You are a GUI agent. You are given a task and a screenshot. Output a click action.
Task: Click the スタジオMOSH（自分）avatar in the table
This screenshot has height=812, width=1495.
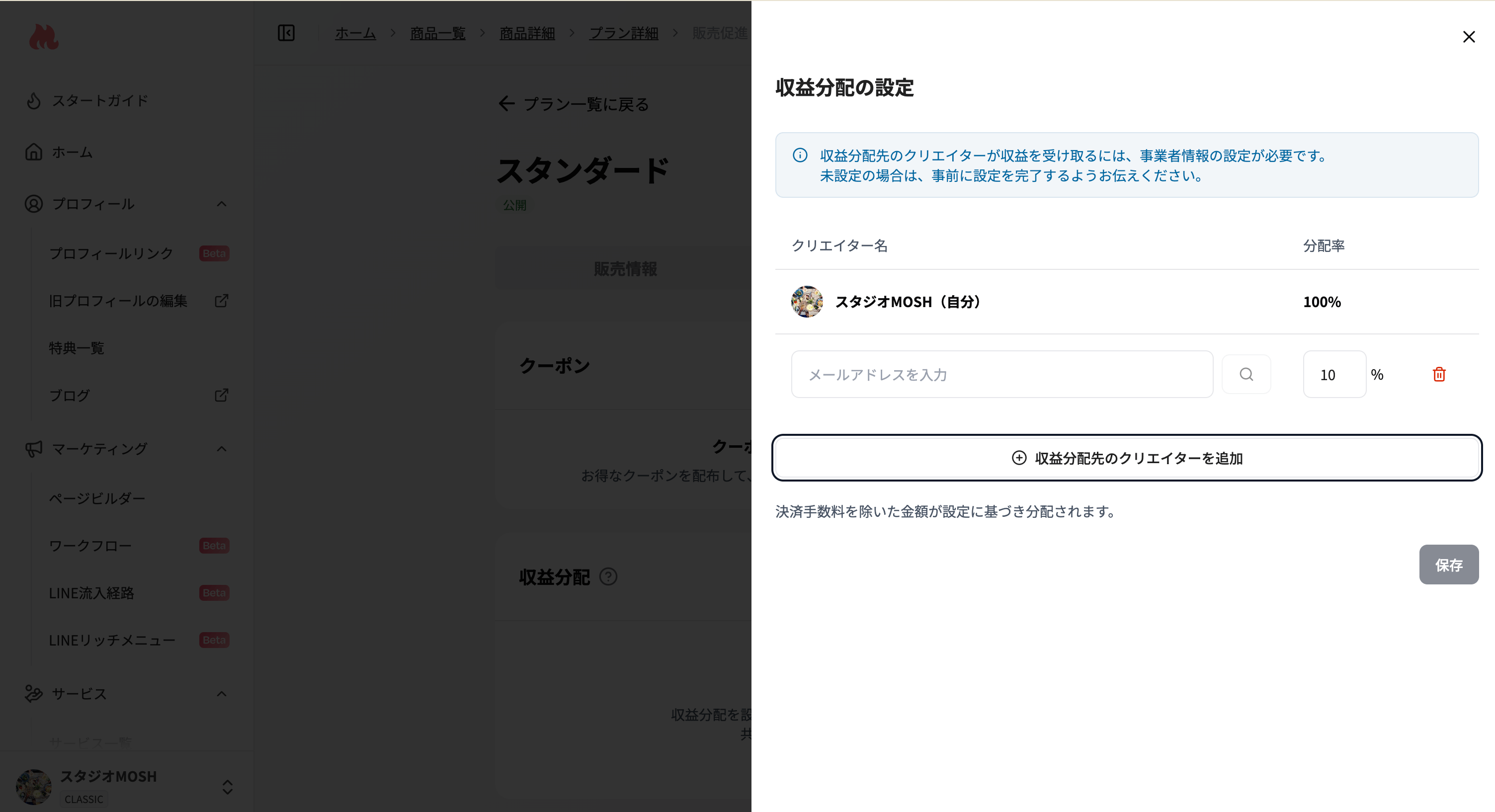tap(807, 301)
